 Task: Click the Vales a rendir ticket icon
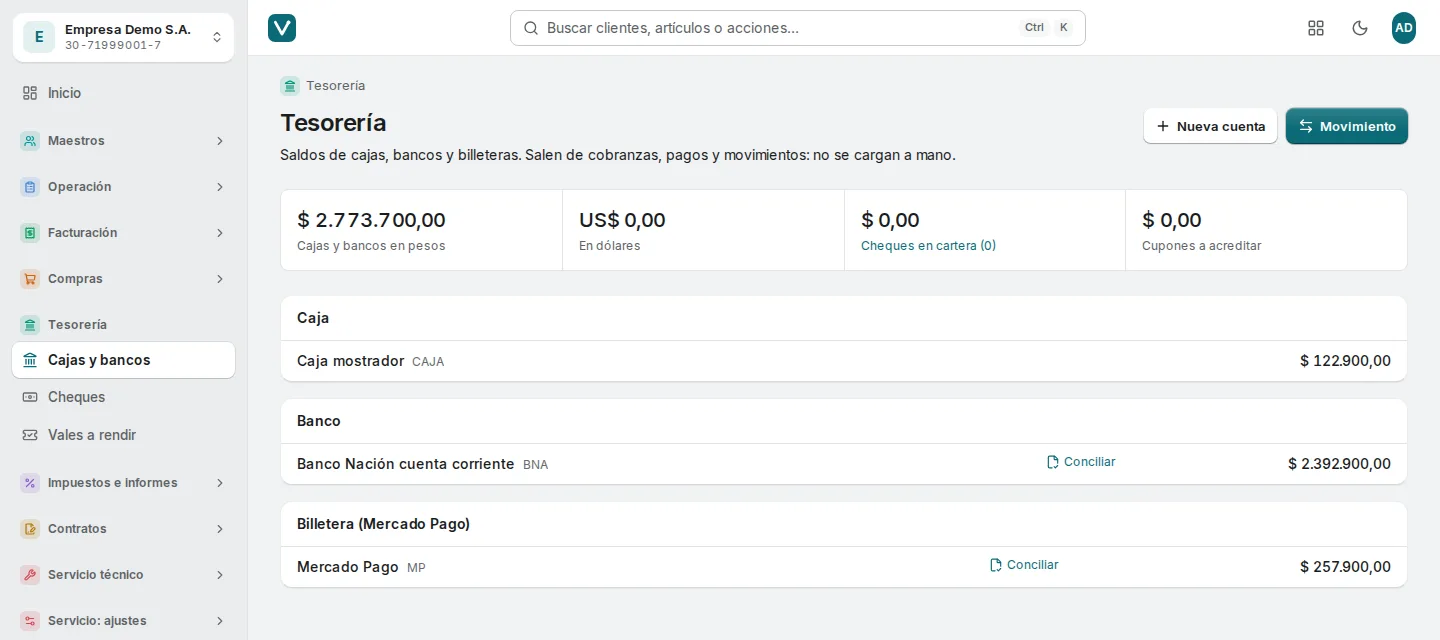click(30, 435)
